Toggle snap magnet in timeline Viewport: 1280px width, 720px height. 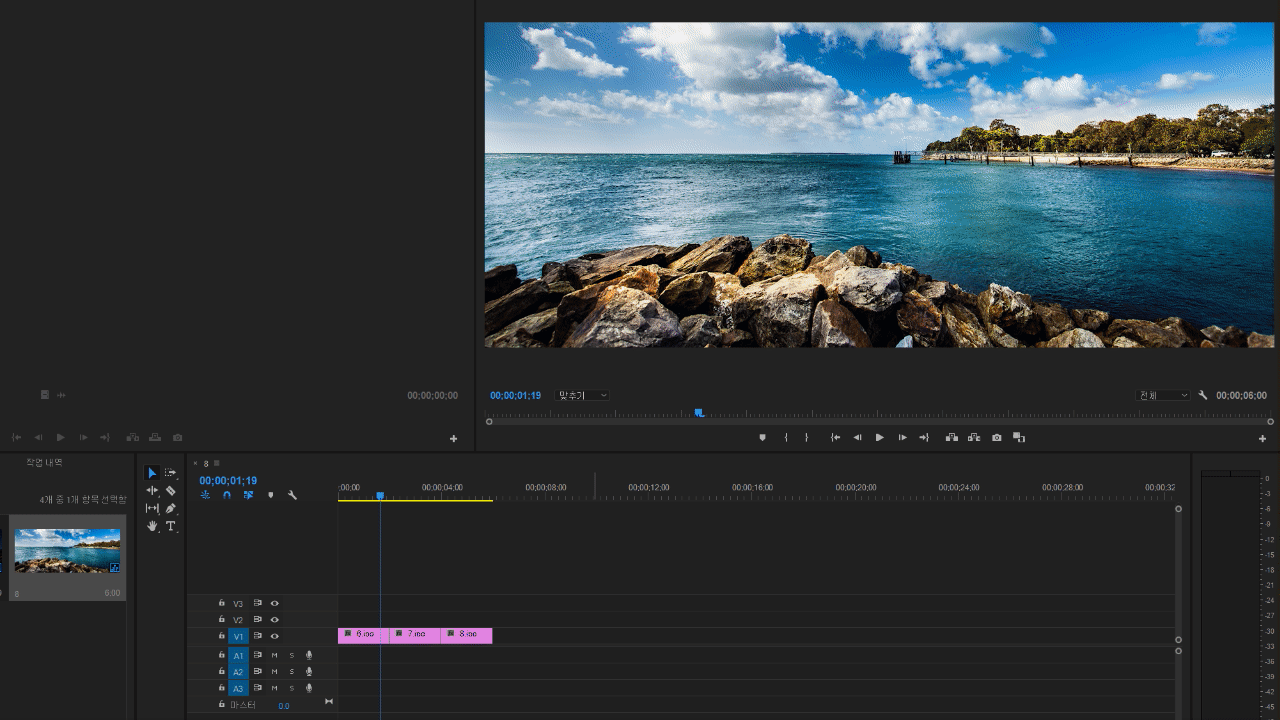(227, 495)
